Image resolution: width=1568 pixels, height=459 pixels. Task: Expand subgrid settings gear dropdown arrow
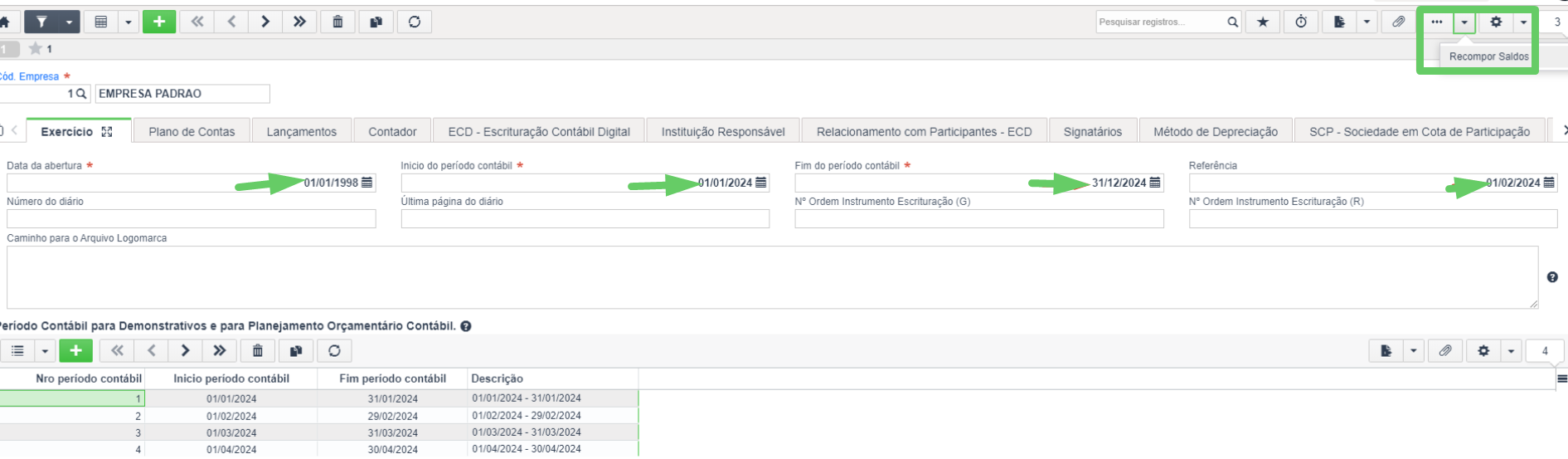tap(1511, 351)
